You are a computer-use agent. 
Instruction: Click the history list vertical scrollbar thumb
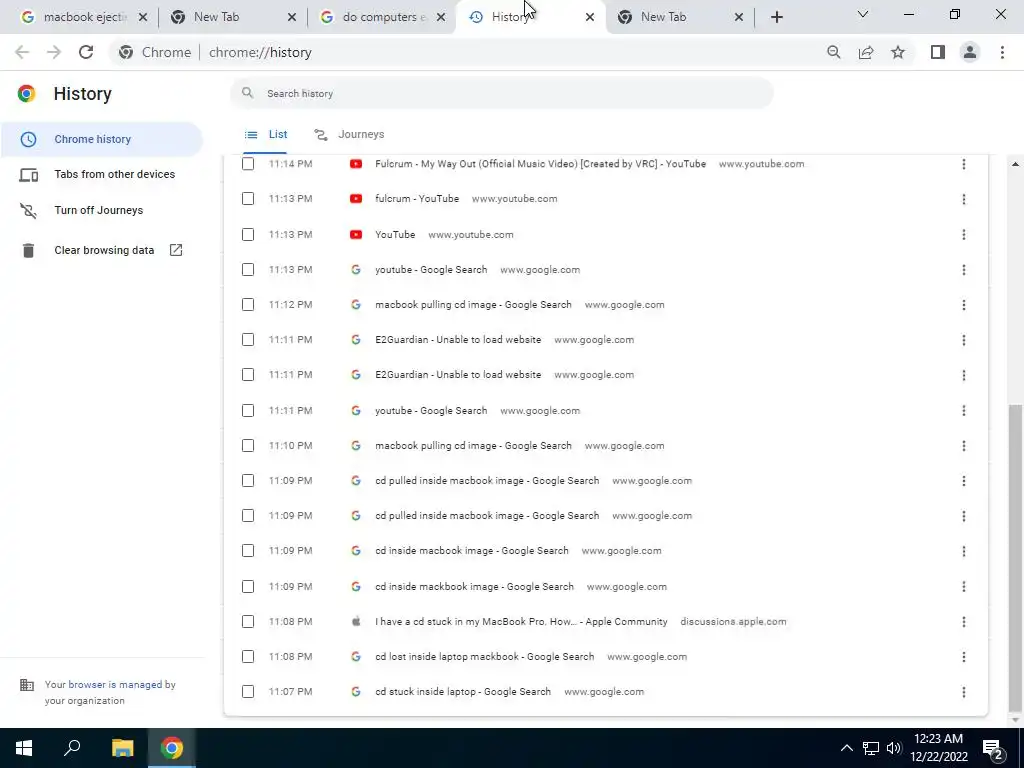pyautogui.click(x=1015, y=557)
